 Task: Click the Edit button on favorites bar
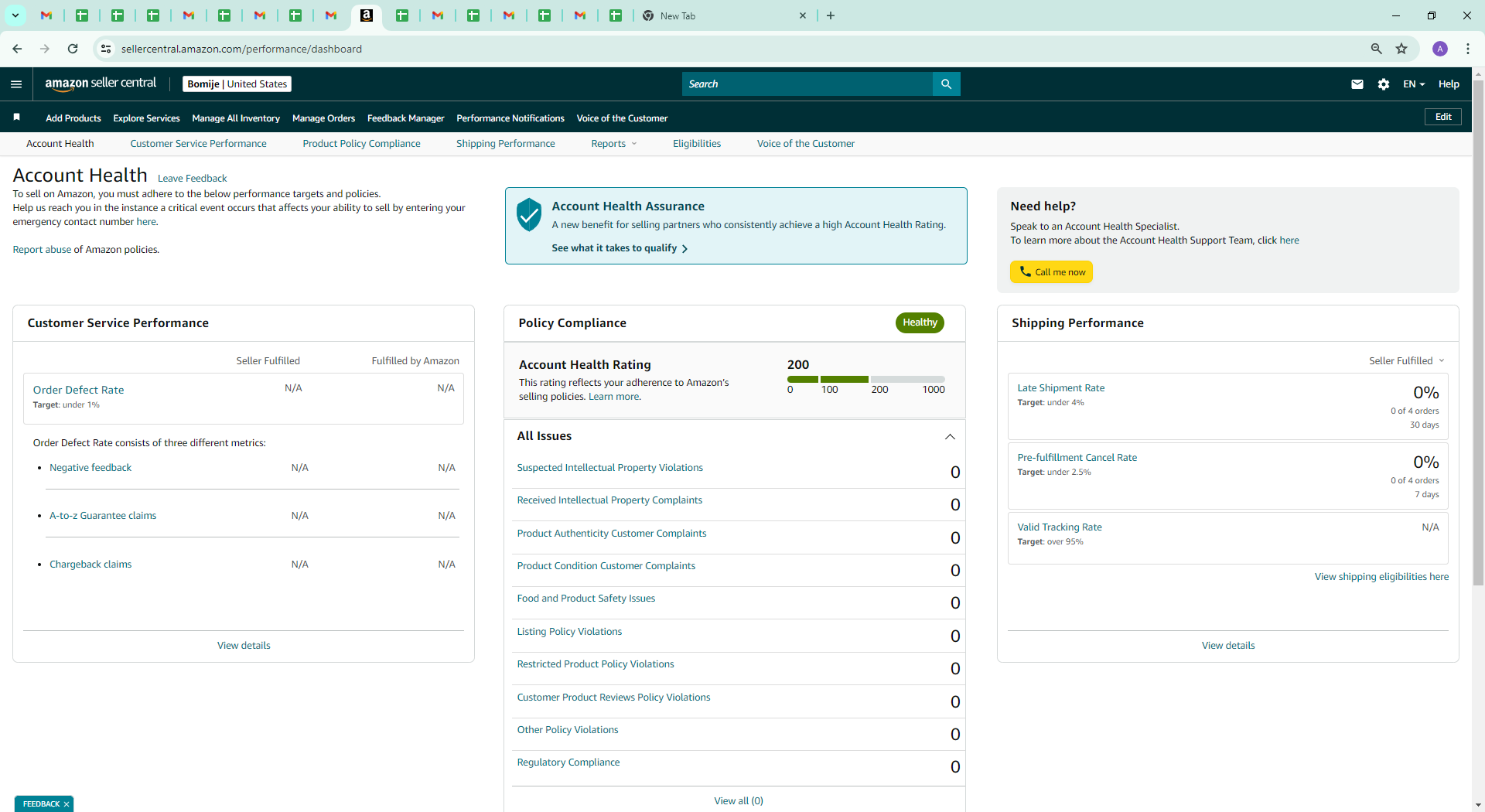[x=1443, y=117]
